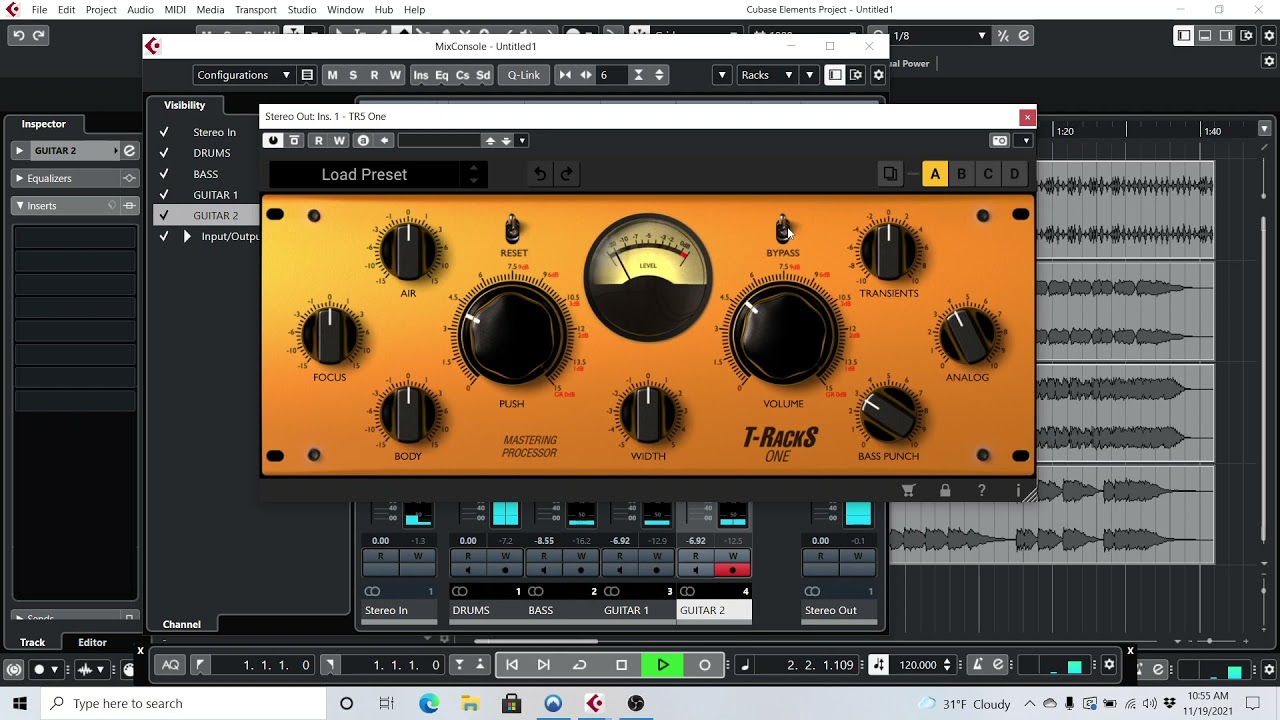The image size is (1280, 720).
Task: Toggle Ins bypass in MixConsole toolbar
Action: tap(421, 75)
